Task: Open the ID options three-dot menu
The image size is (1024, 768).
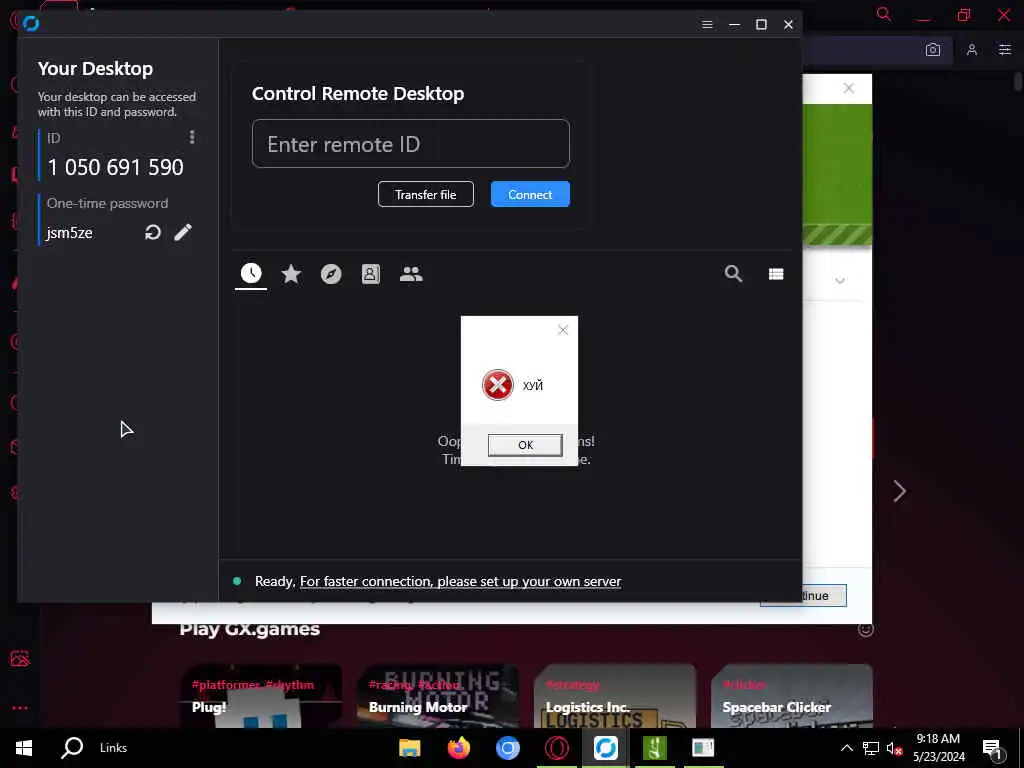Action: [x=191, y=136]
